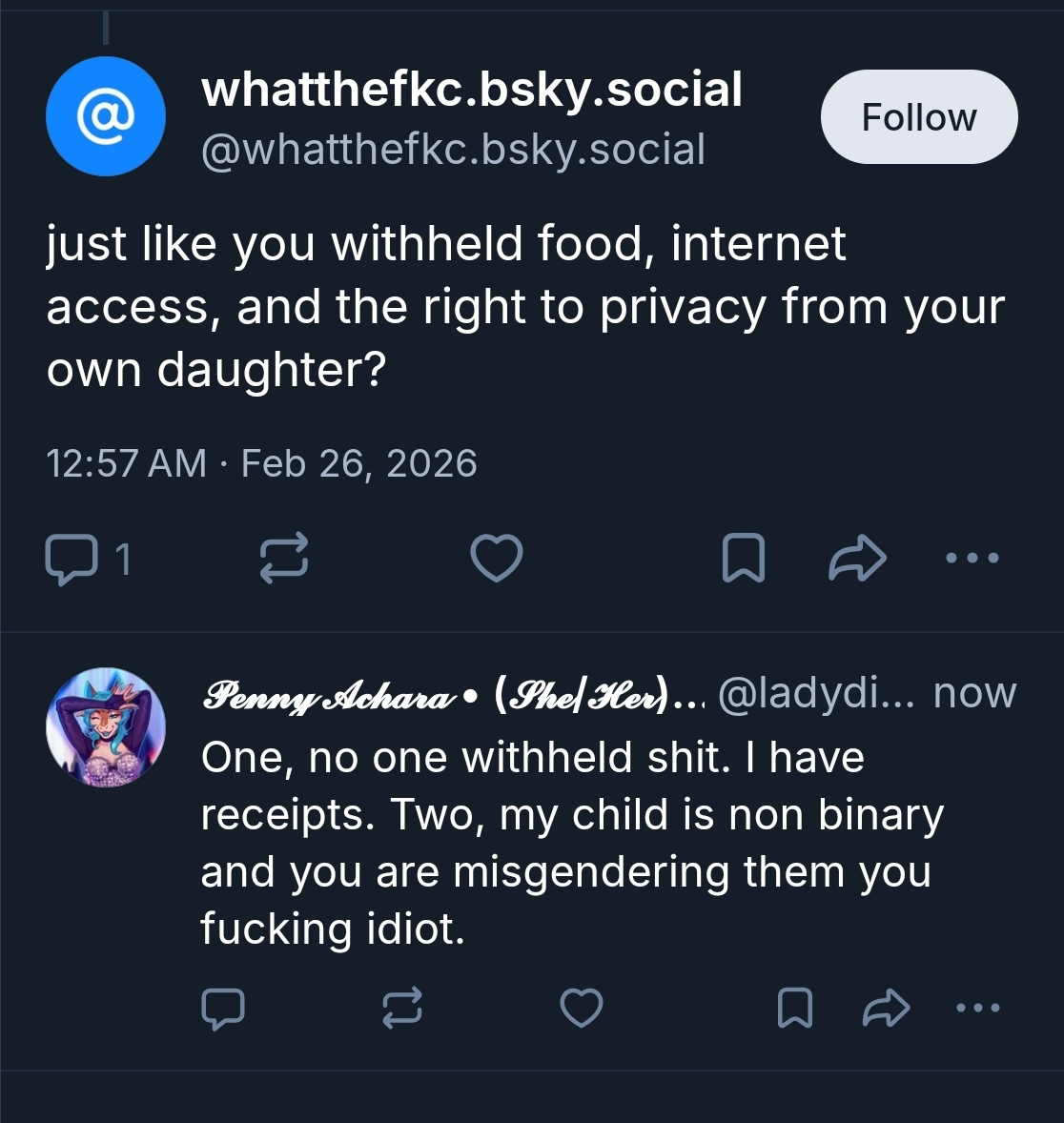This screenshot has height=1123, width=1064.
Task: Open whatthefkc's blue @ profile avatar
Action: [106, 116]
